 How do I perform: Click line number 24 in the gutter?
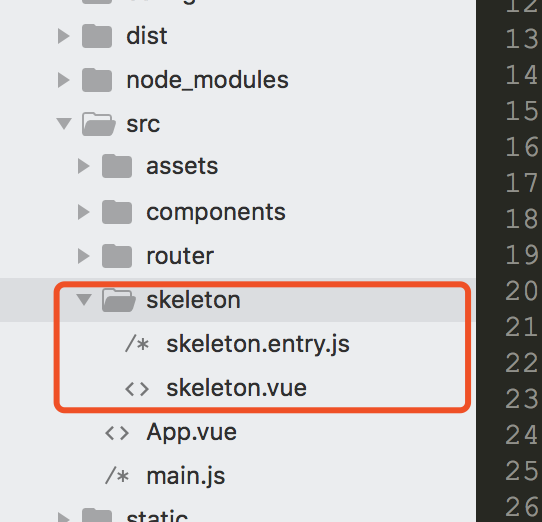[x=522, y=435]
